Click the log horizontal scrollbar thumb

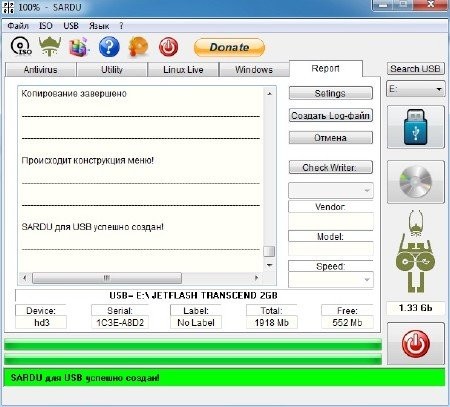[107, 278]
